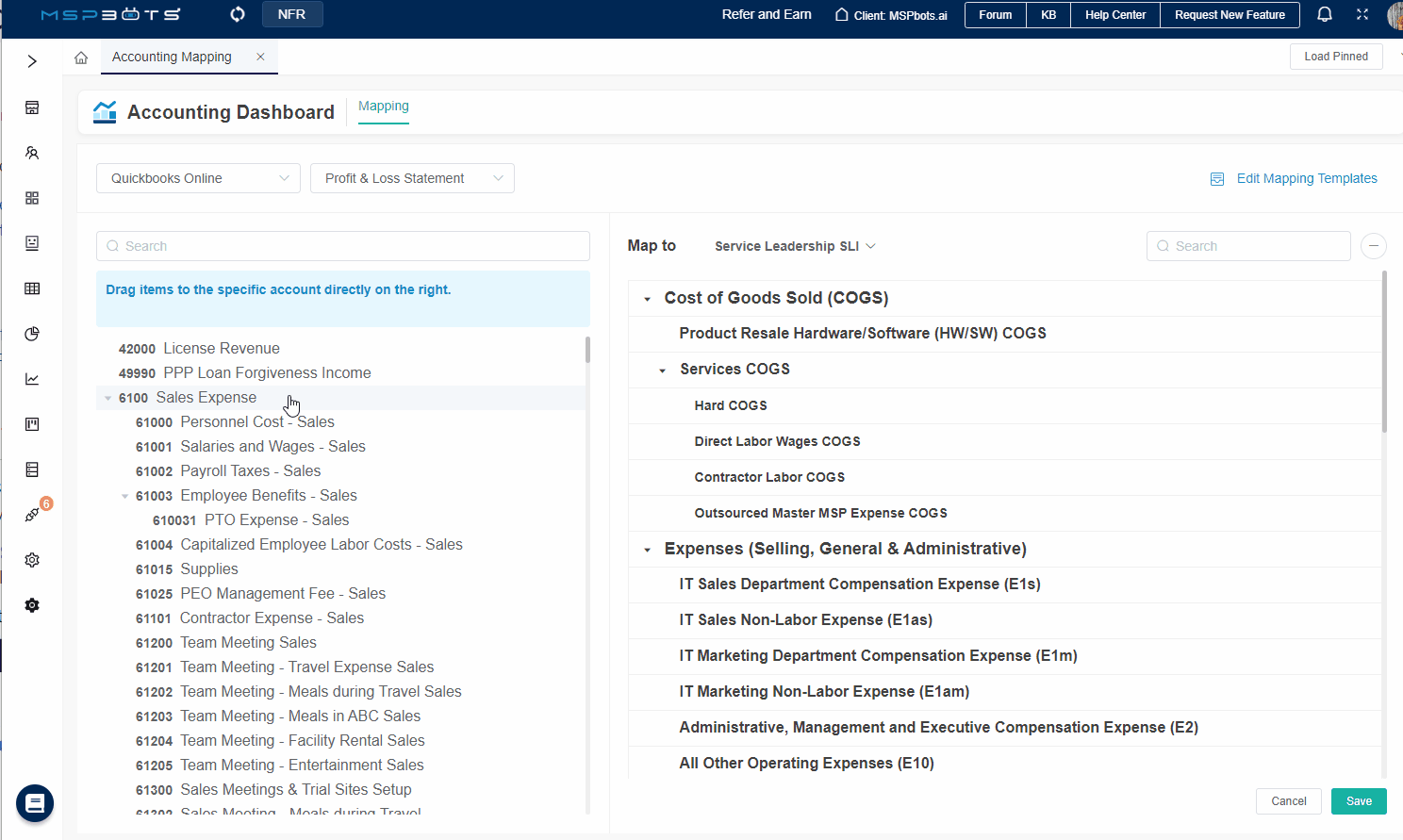Click the refresh sync icon beside MSPbots logo
The width and height of the screenshot is (1403, 840).
[237, 14]
